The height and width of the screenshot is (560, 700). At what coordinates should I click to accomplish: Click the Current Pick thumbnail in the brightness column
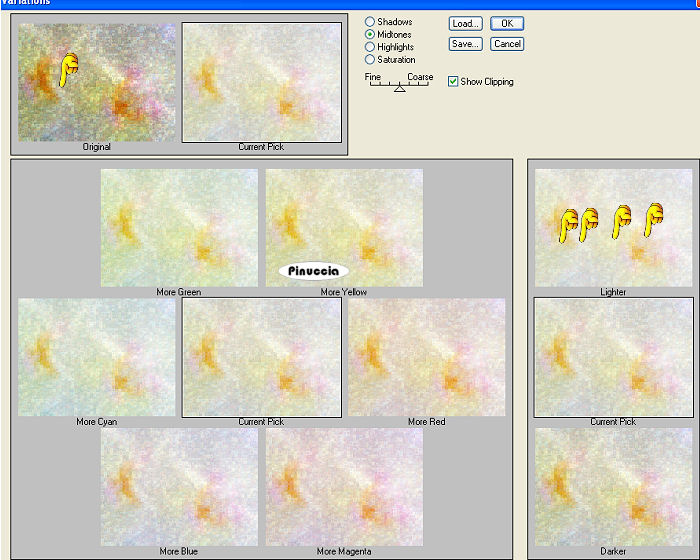613,357
